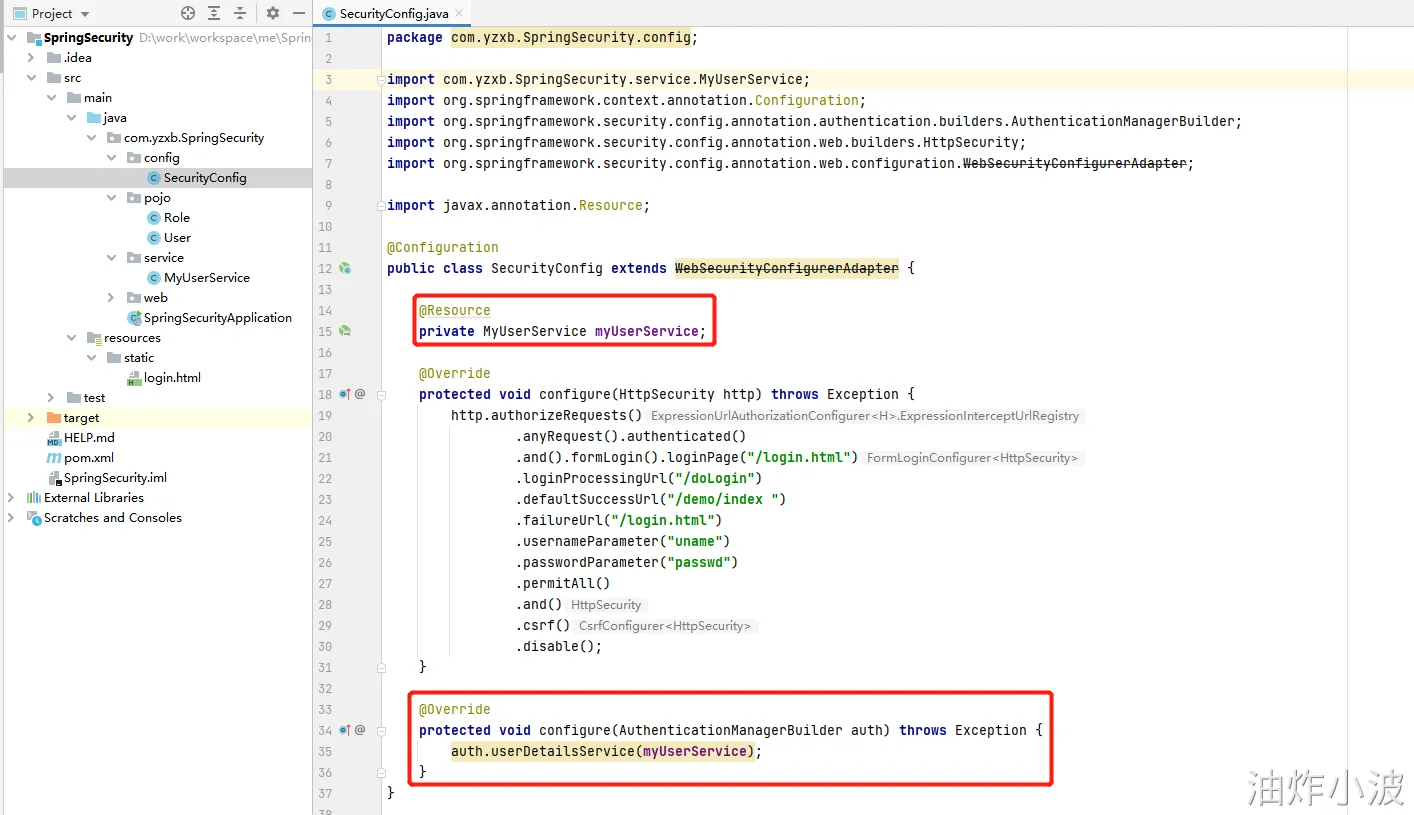Fold the second configure method at line 34
Viewport: 1414px width, 815px height.
(380, 730)
